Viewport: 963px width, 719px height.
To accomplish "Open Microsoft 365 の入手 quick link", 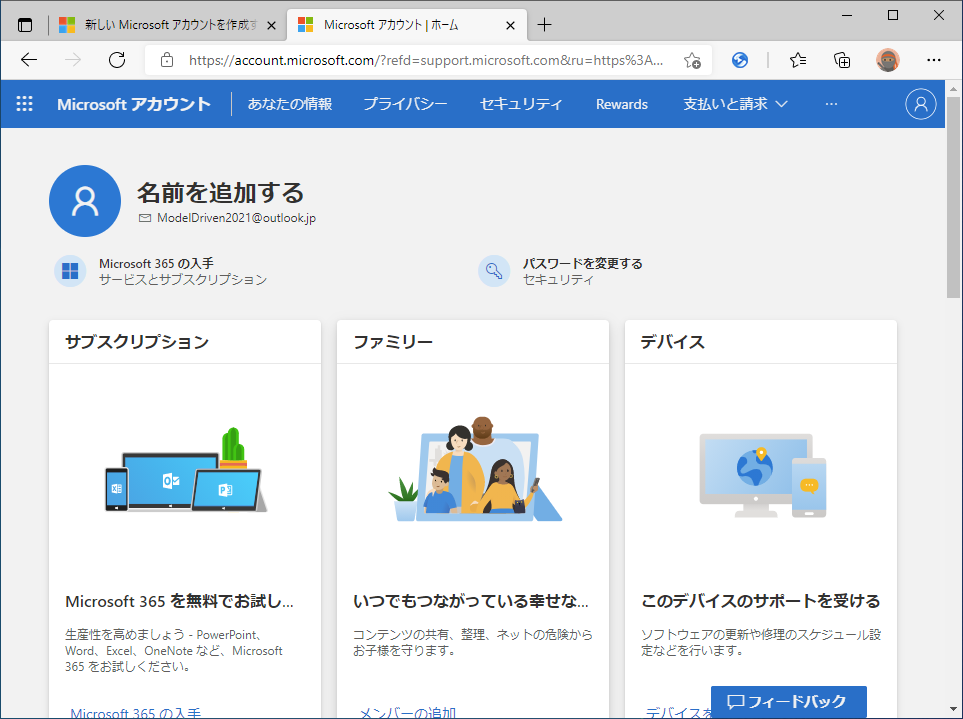I will pos(157,263).
